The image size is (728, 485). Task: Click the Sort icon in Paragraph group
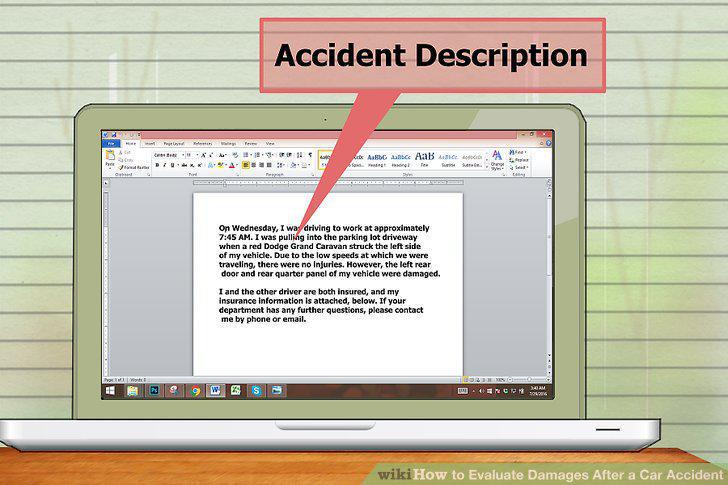coord(299,155)
